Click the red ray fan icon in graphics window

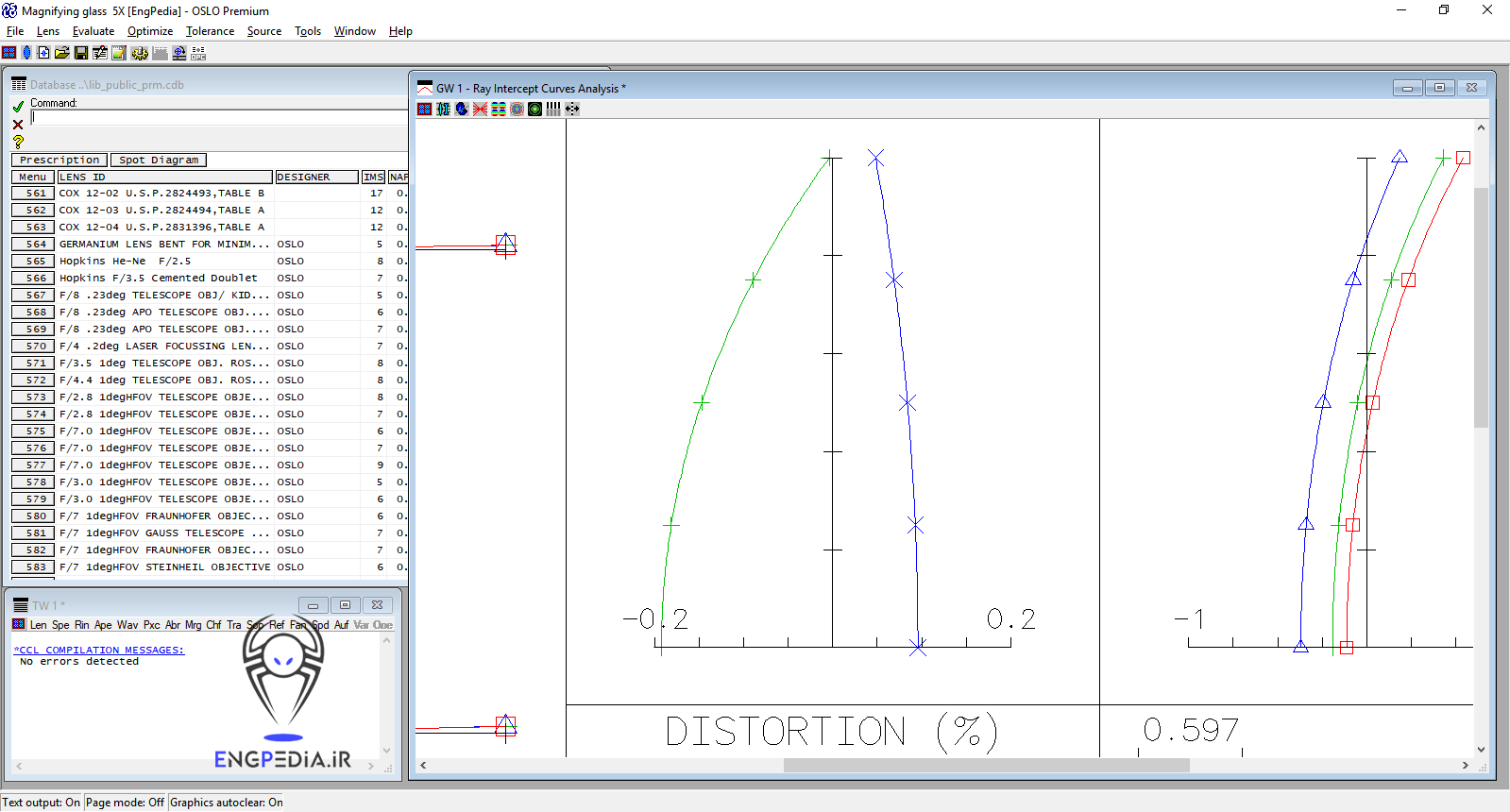[x=480, y=110]
